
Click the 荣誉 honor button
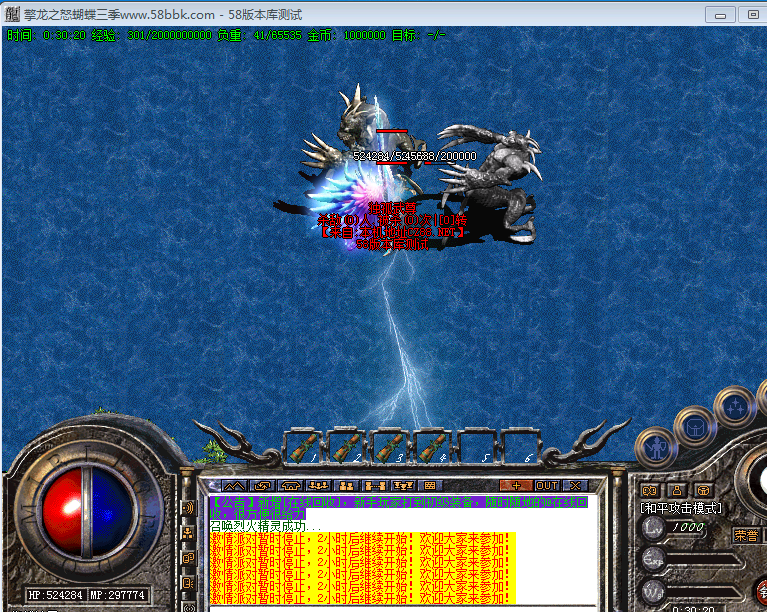coord(746,536)
